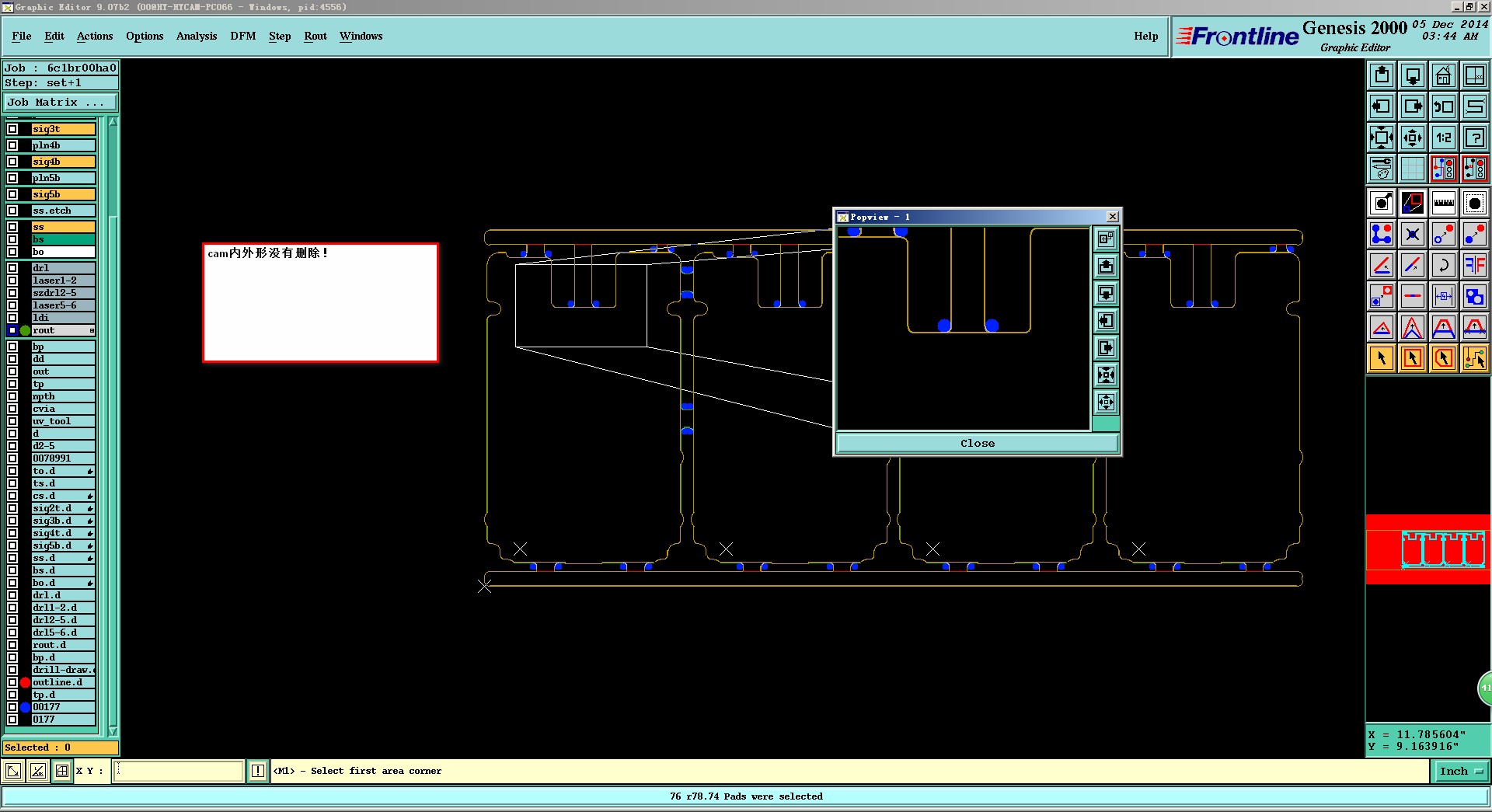The height and width of the screenshot is (812, 1492).
Task: Open the Edit menu
Action: (x=54, y=36)
